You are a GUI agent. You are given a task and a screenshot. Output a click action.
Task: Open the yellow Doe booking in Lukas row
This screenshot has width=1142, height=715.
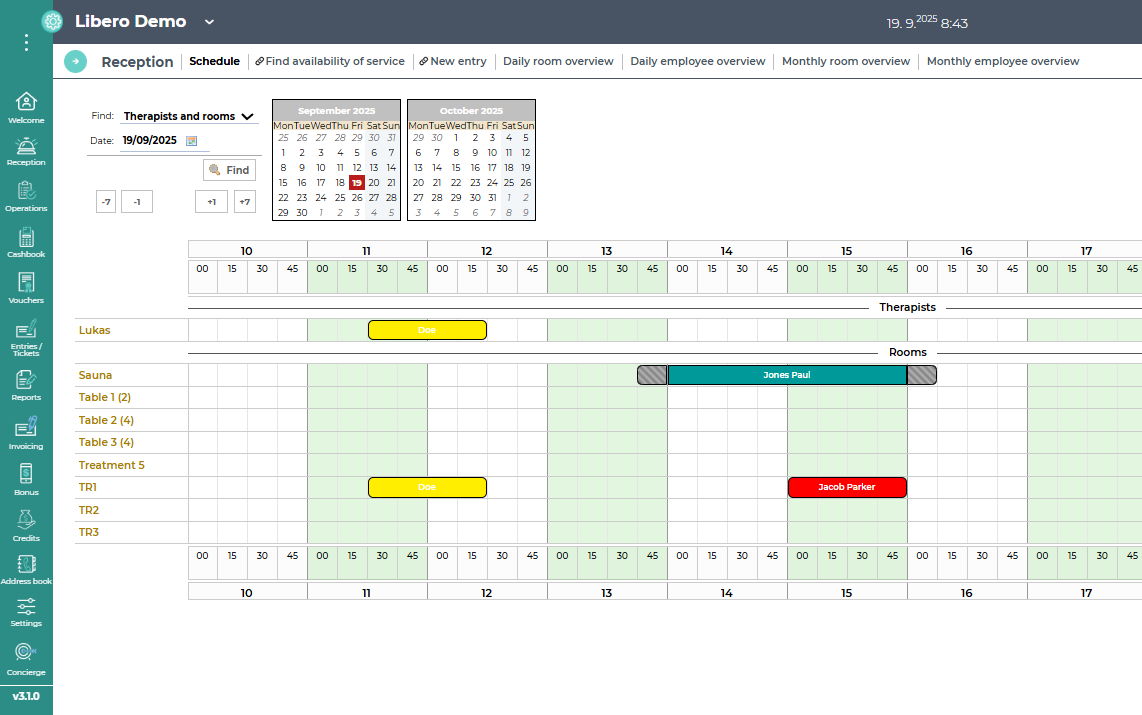pyautogui.click(x=428, y=330)
